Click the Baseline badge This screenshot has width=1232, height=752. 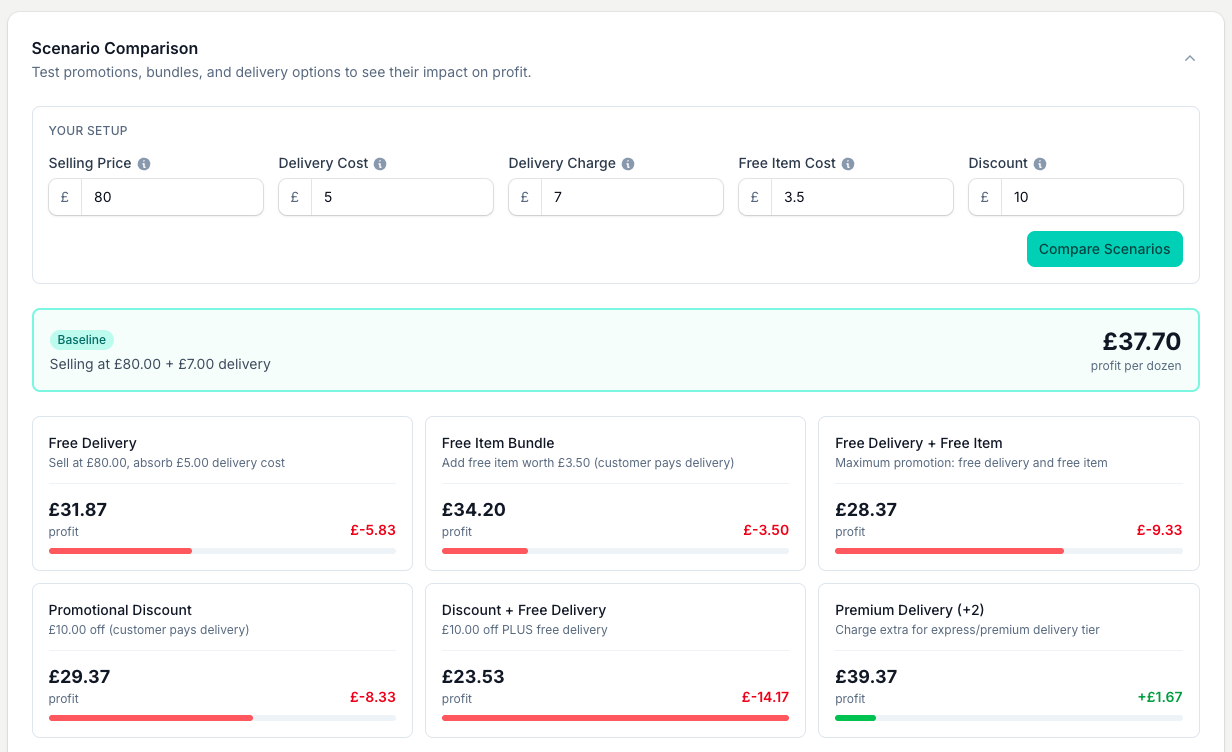[82, 340]
